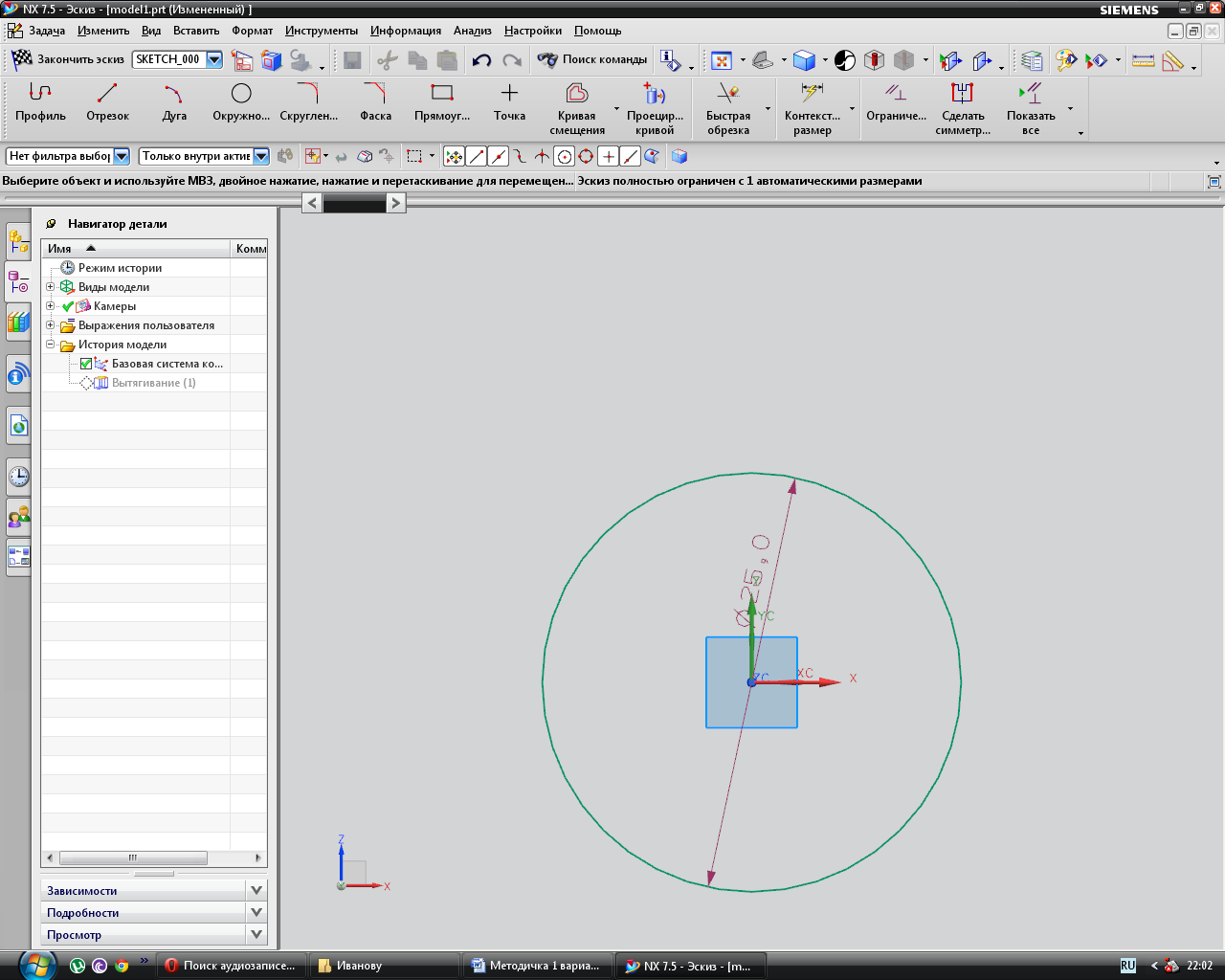1225x980 pixels.
Task: Click the navigator horizontal scrollbar thumb
Action: (133, 857)
